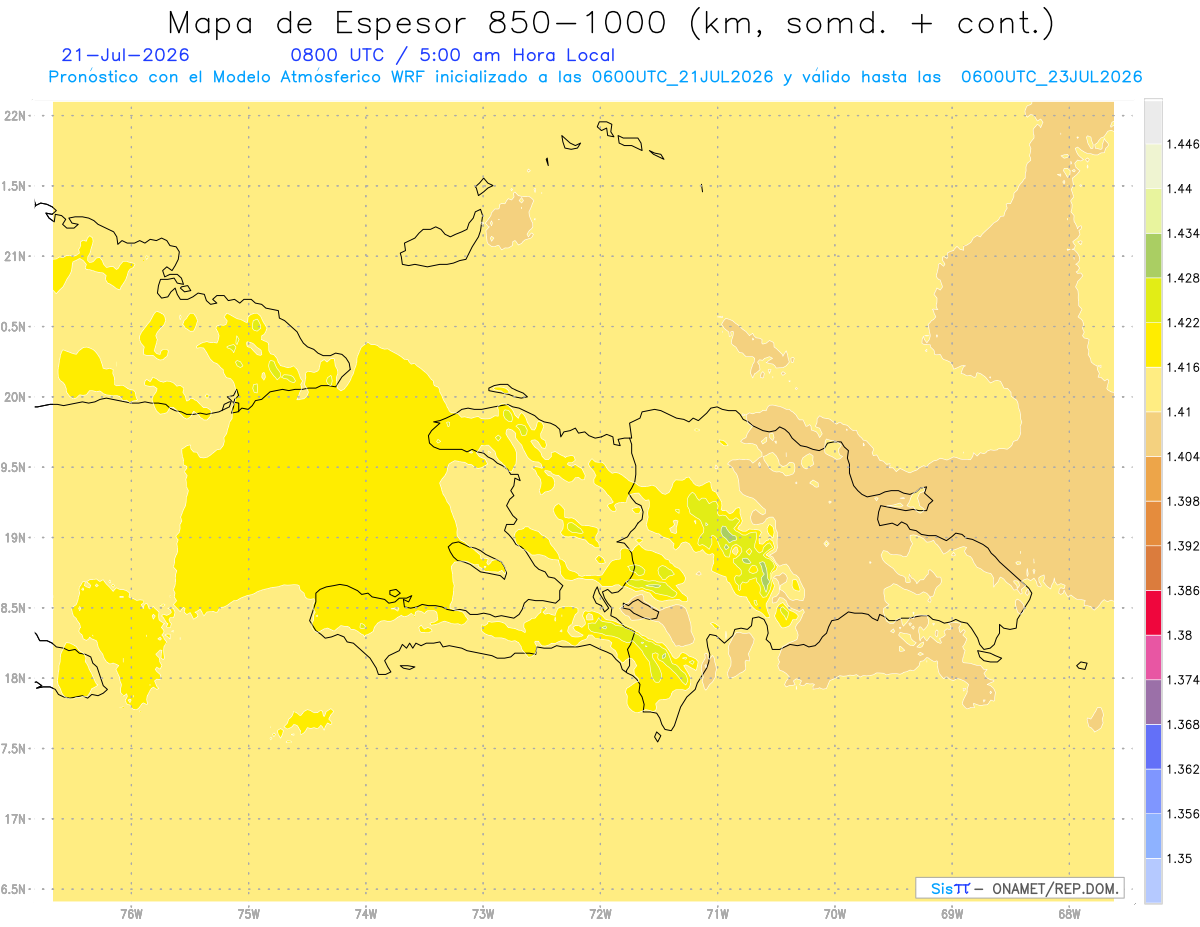Pick the purple colorbar segment between 1.368 and 1.374
This screenshot has width=1200, height=927.
click(1153, 702)
